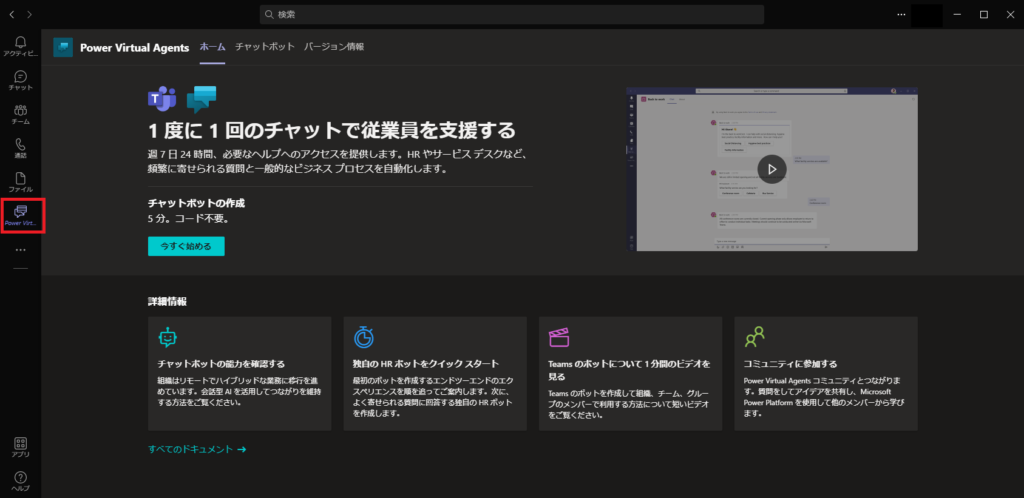Click the search magnifier icon

[269, 14]
